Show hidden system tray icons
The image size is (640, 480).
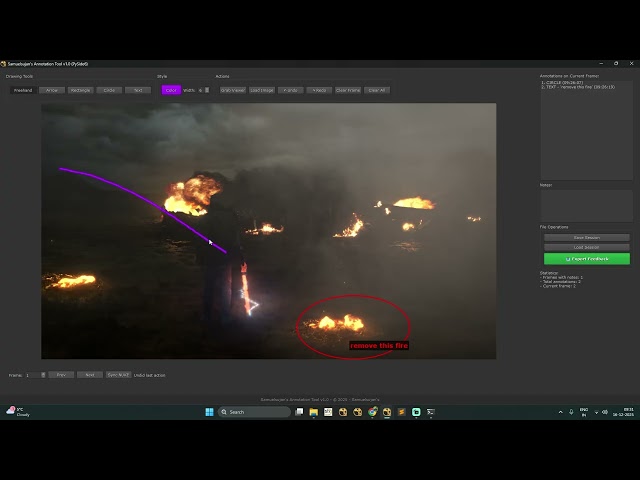coord(560,412)
